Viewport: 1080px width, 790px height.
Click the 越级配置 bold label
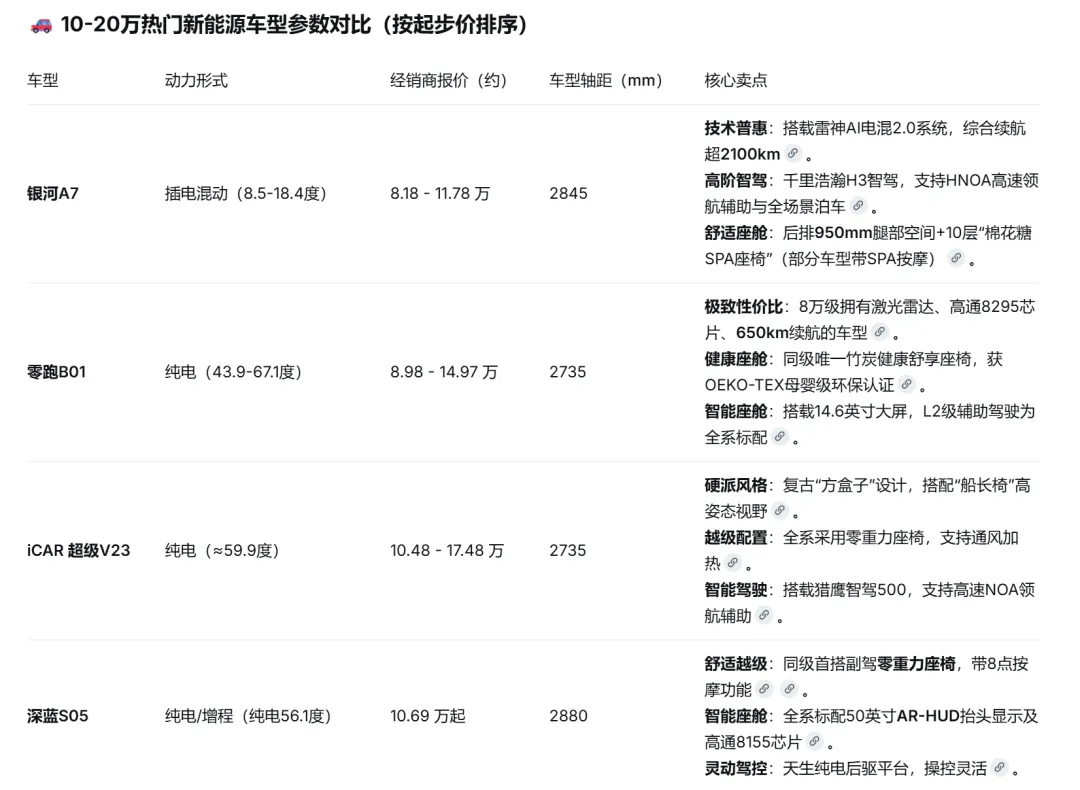[x=736, y=537]
